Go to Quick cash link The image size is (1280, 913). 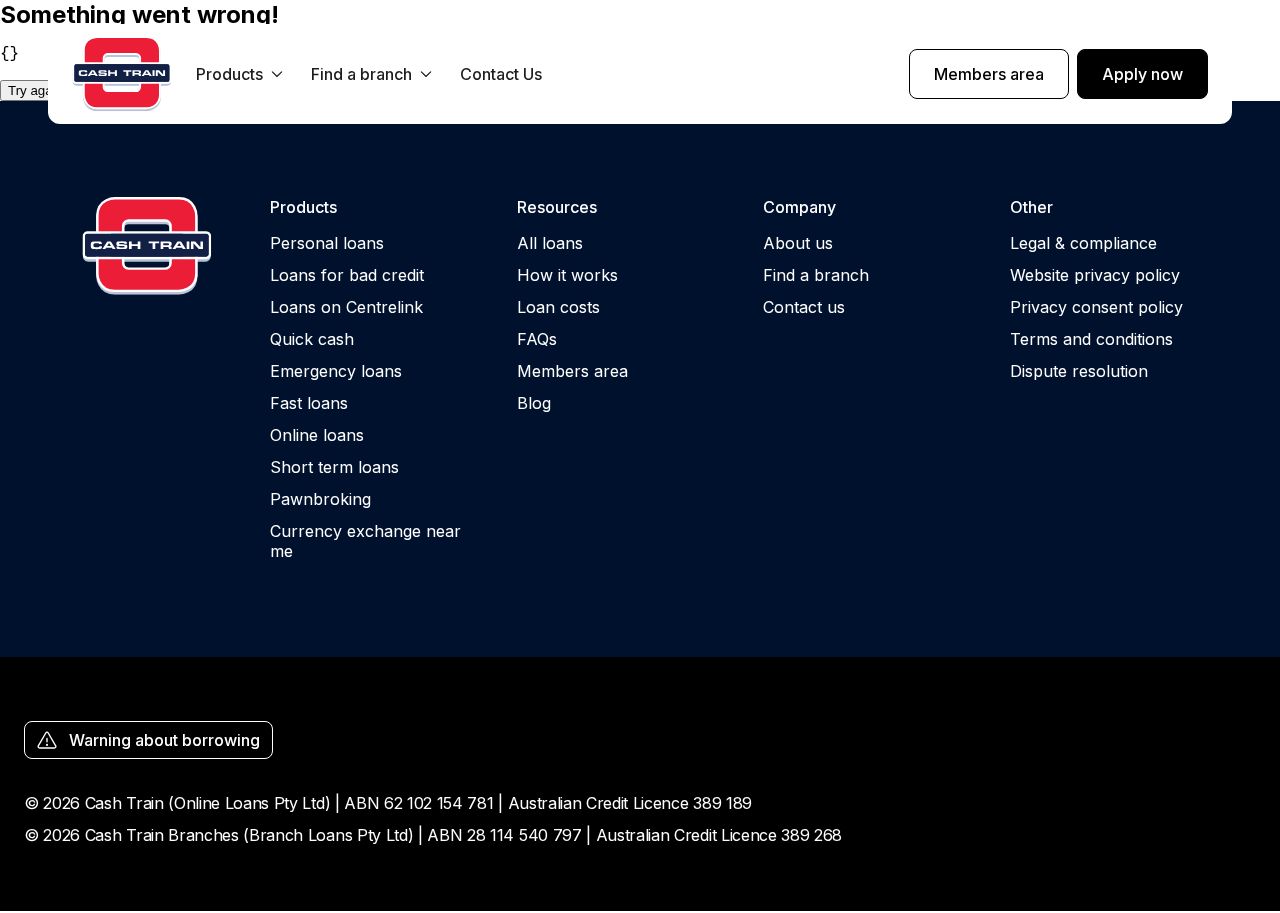312,339
